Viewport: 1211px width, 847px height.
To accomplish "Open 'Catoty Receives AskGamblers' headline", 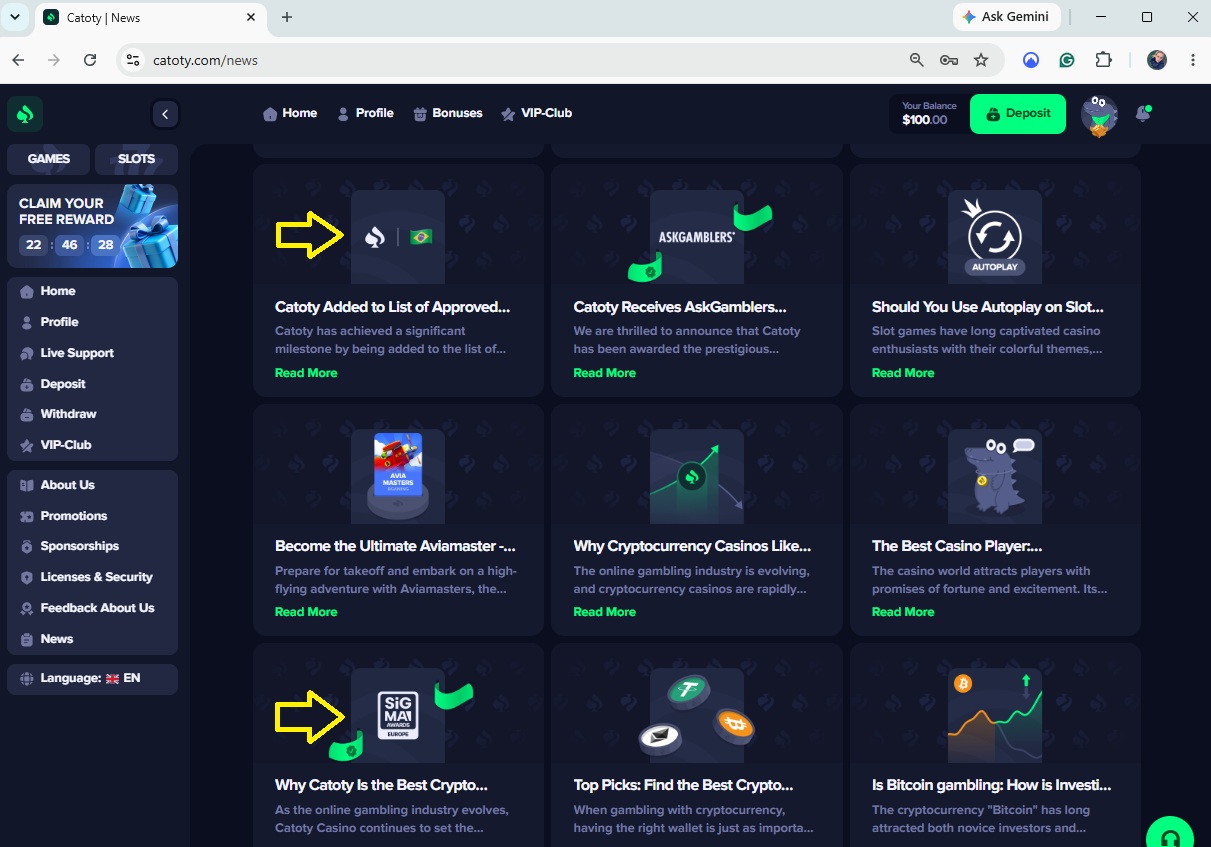I will (x=680, y=307).
